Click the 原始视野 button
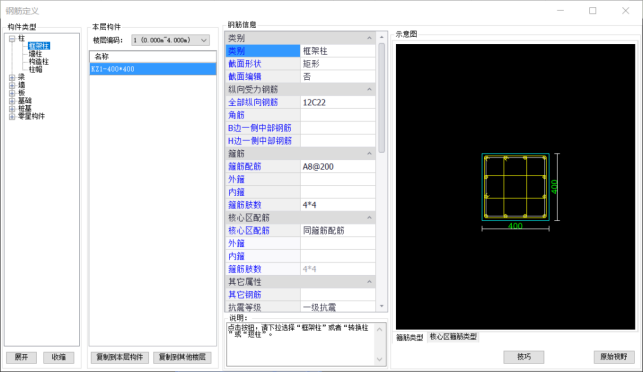The width and height of the screenshot is (643, 372). [x=614, y=357]
